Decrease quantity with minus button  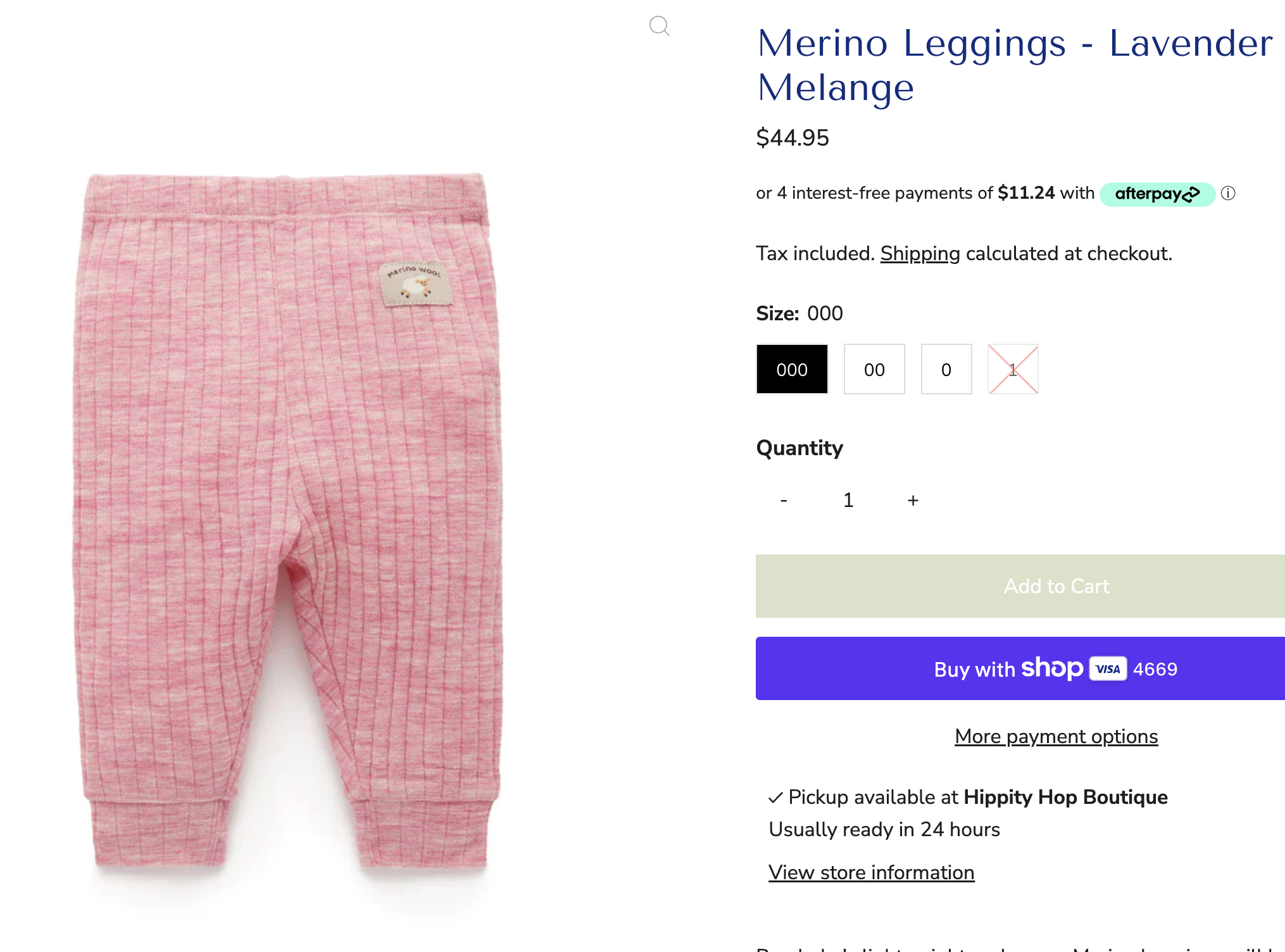[x=784, y=501]
